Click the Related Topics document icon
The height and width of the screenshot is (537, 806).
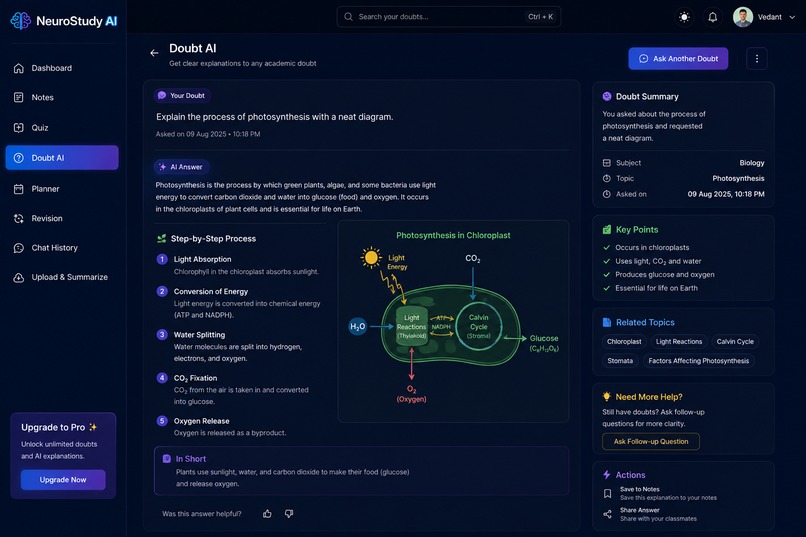tap(607, 323)
